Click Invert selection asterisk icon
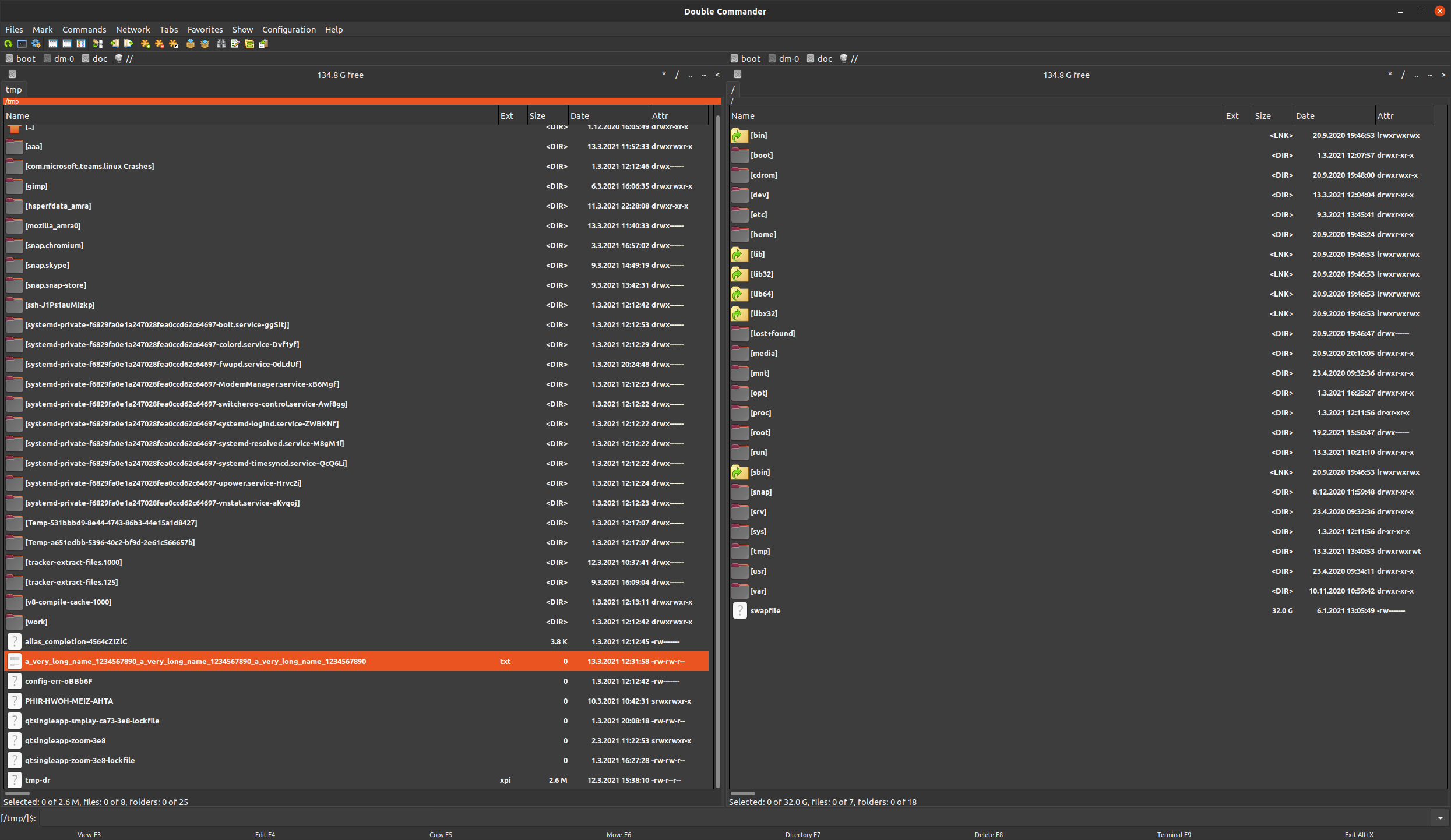The width and height of the screenshot is (1451, 840). [174, 44]
